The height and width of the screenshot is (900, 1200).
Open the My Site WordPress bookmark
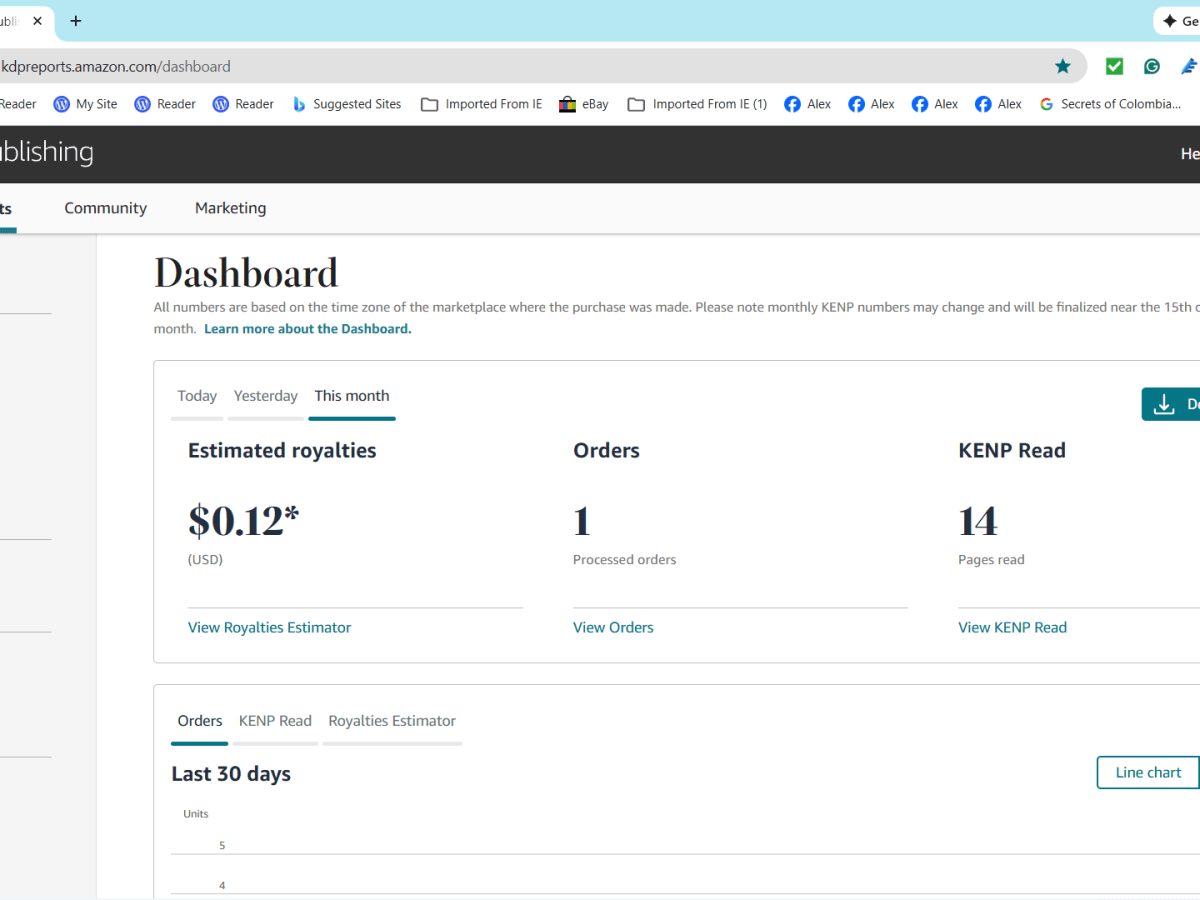pyautogui.click(x=85, y=104)
